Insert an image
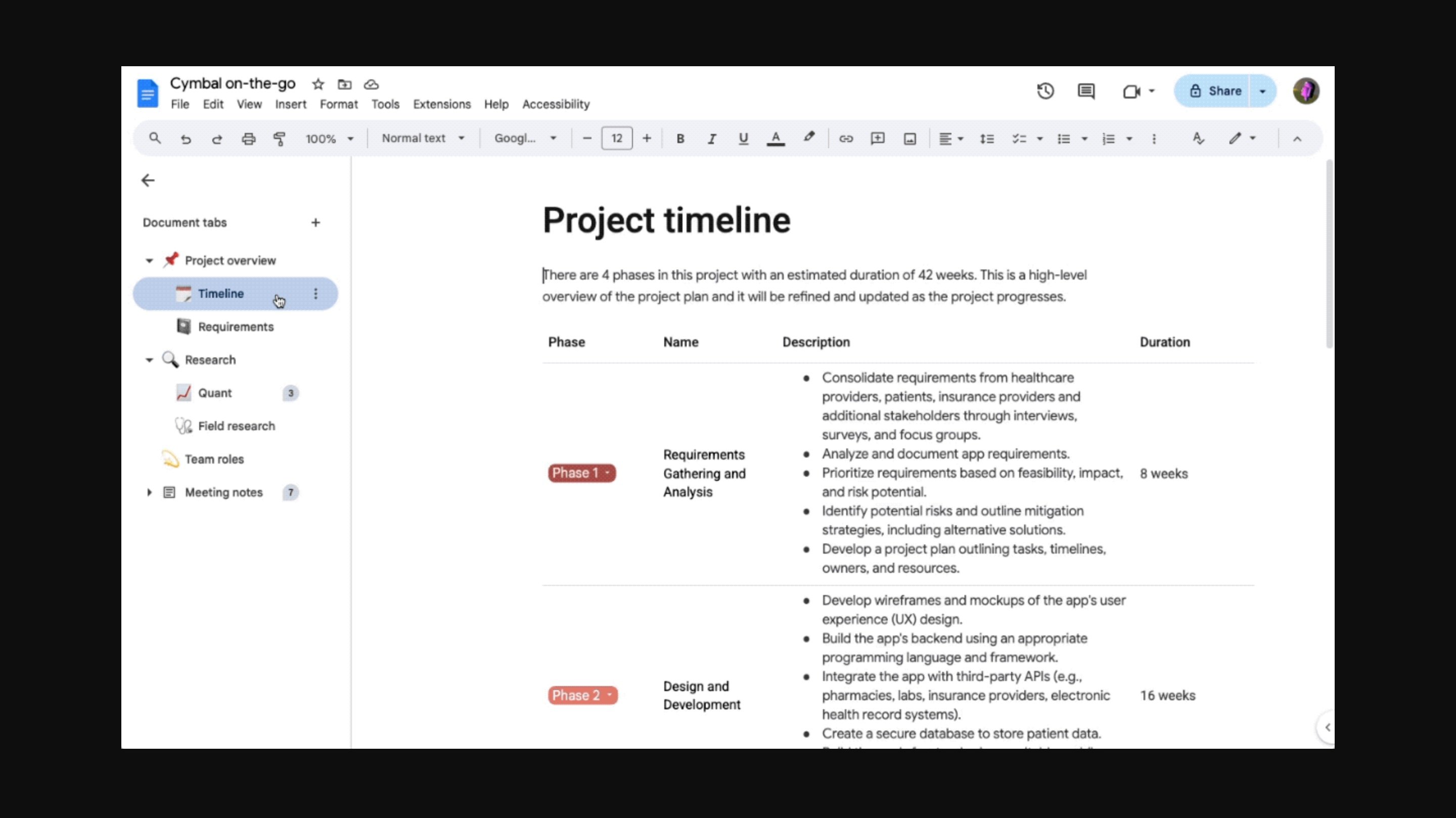 [x=909, y=139]
